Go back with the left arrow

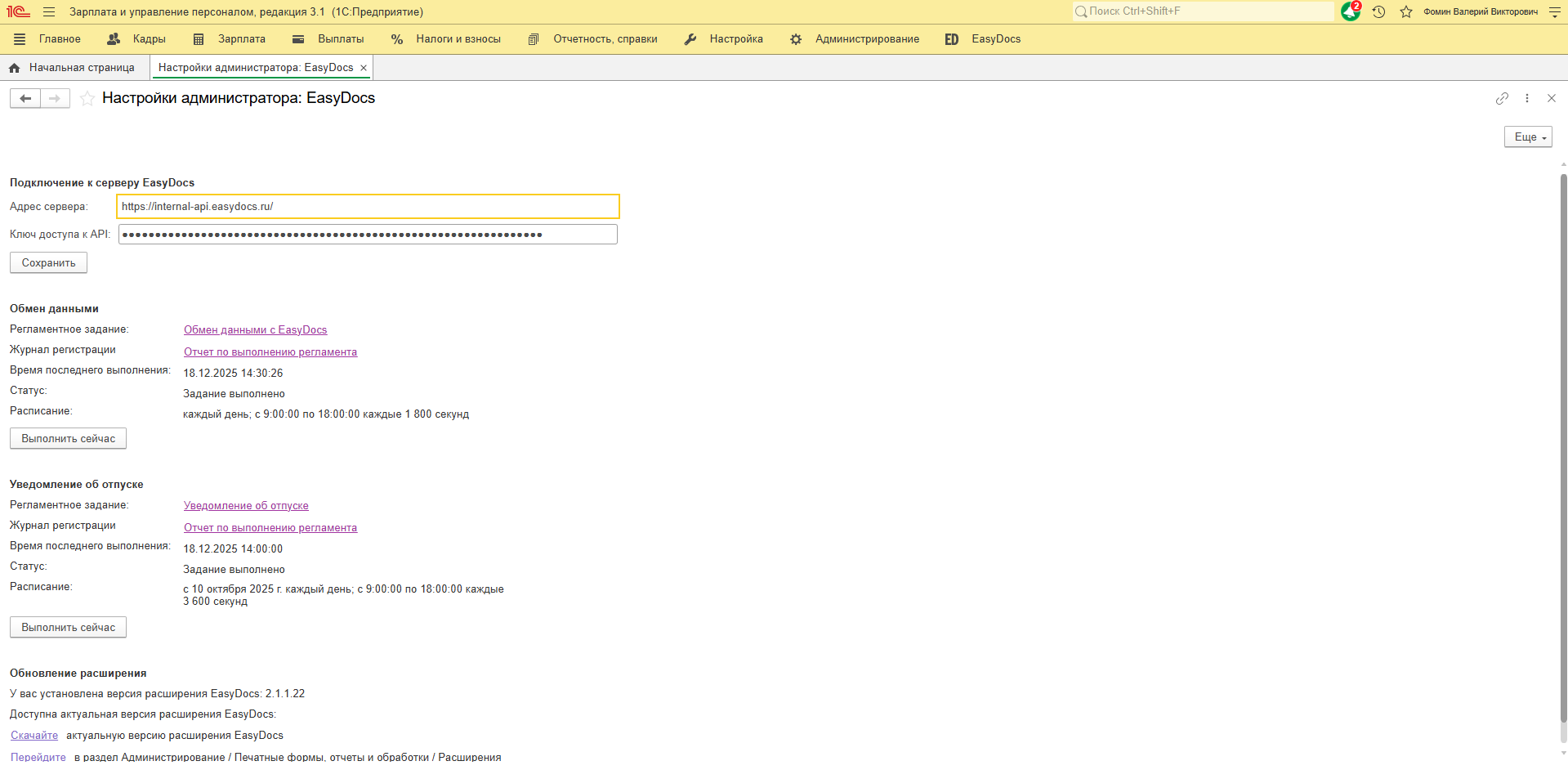pos(25,99)
